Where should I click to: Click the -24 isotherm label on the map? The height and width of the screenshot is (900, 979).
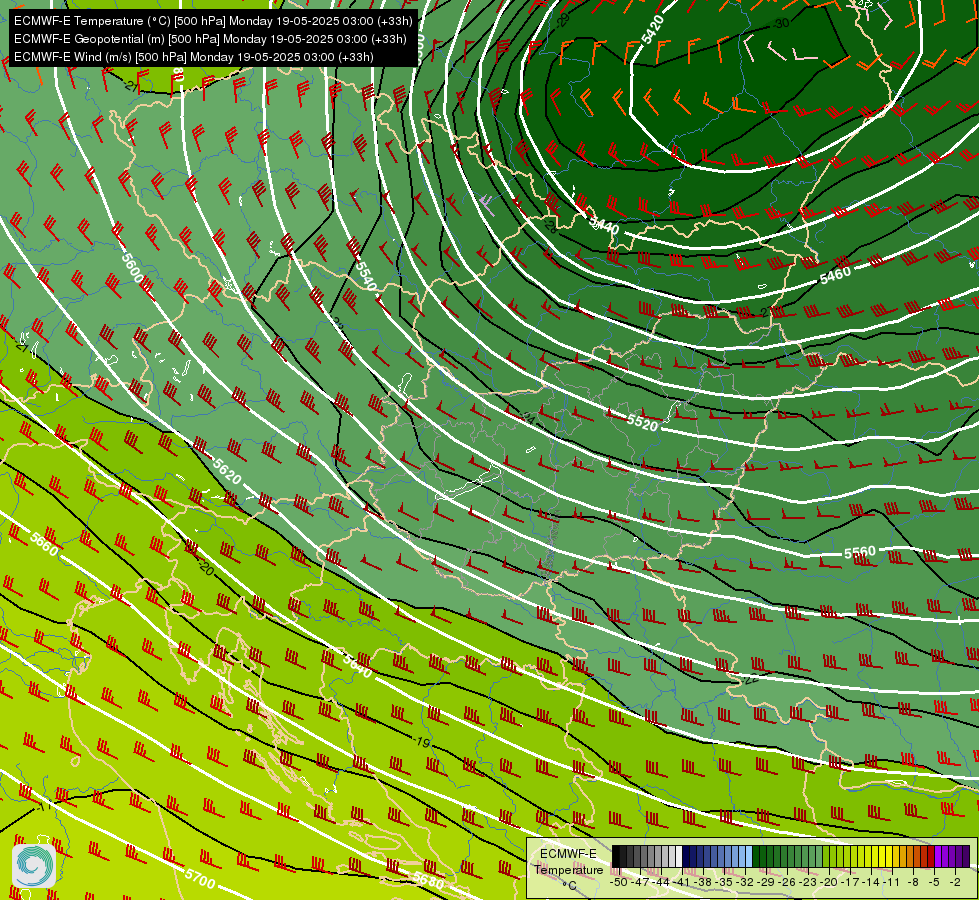[529, 417]
